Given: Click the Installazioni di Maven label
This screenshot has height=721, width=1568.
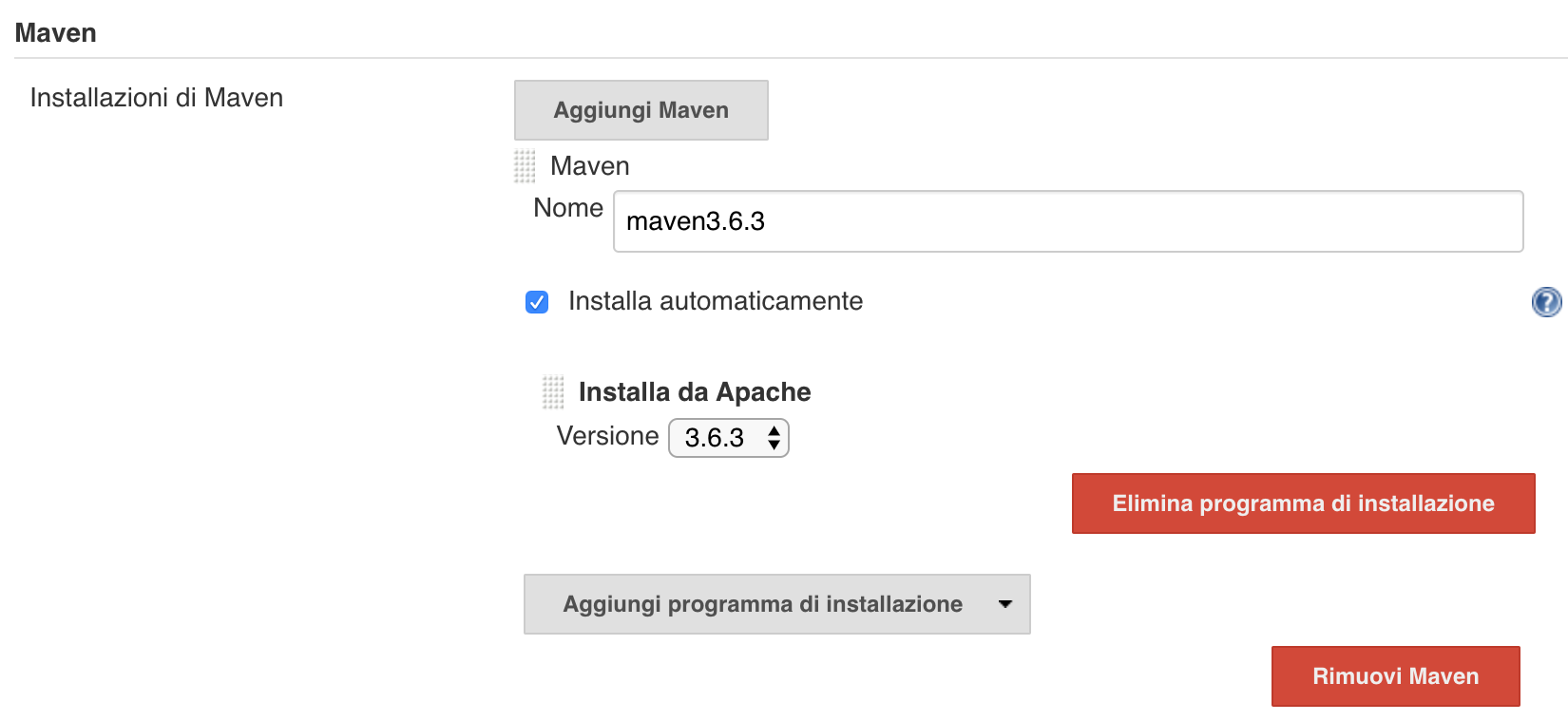Looking at the screenshot, I should pyautogui.click(x=157, y=98).
